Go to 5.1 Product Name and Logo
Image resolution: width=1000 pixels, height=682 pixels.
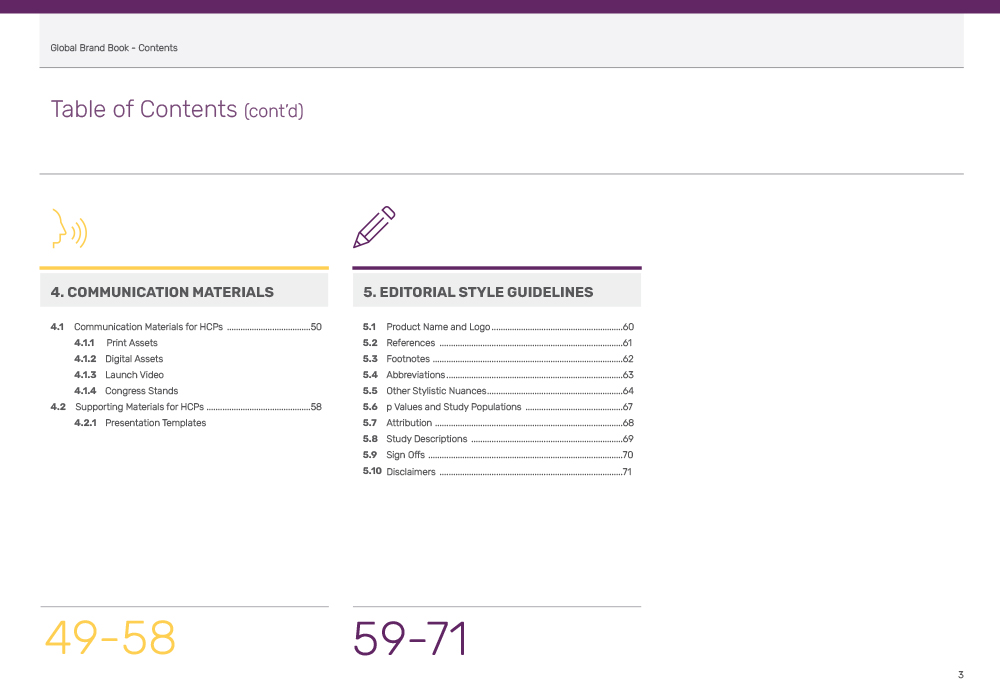coord(438,327)
